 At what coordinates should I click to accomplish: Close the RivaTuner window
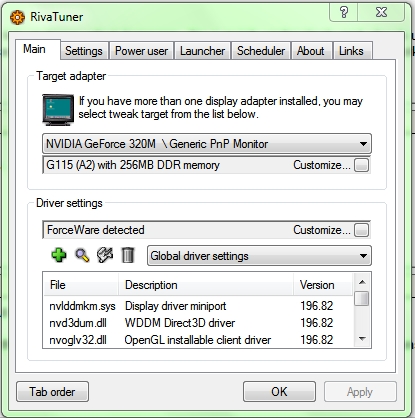[x=381, y=12]
